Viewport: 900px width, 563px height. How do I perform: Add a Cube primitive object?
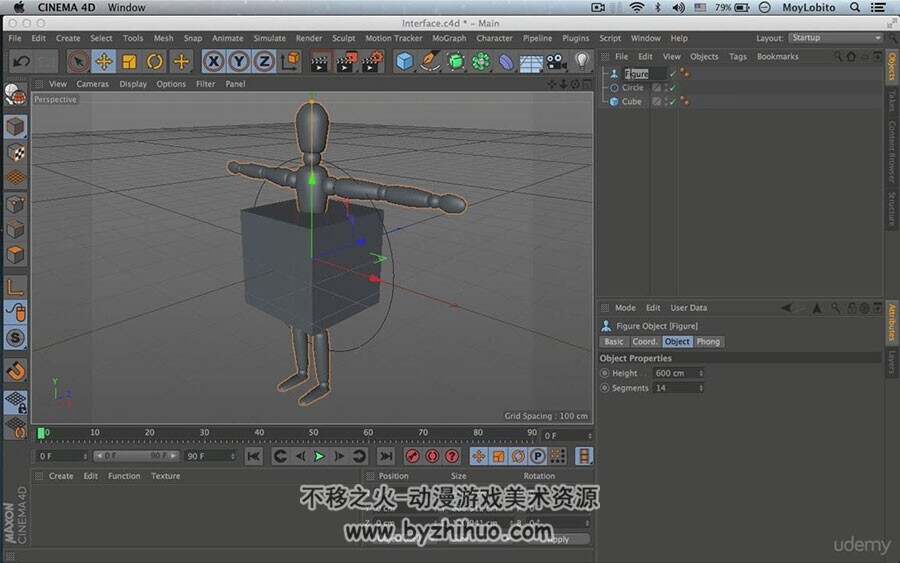tap(404, 61)
